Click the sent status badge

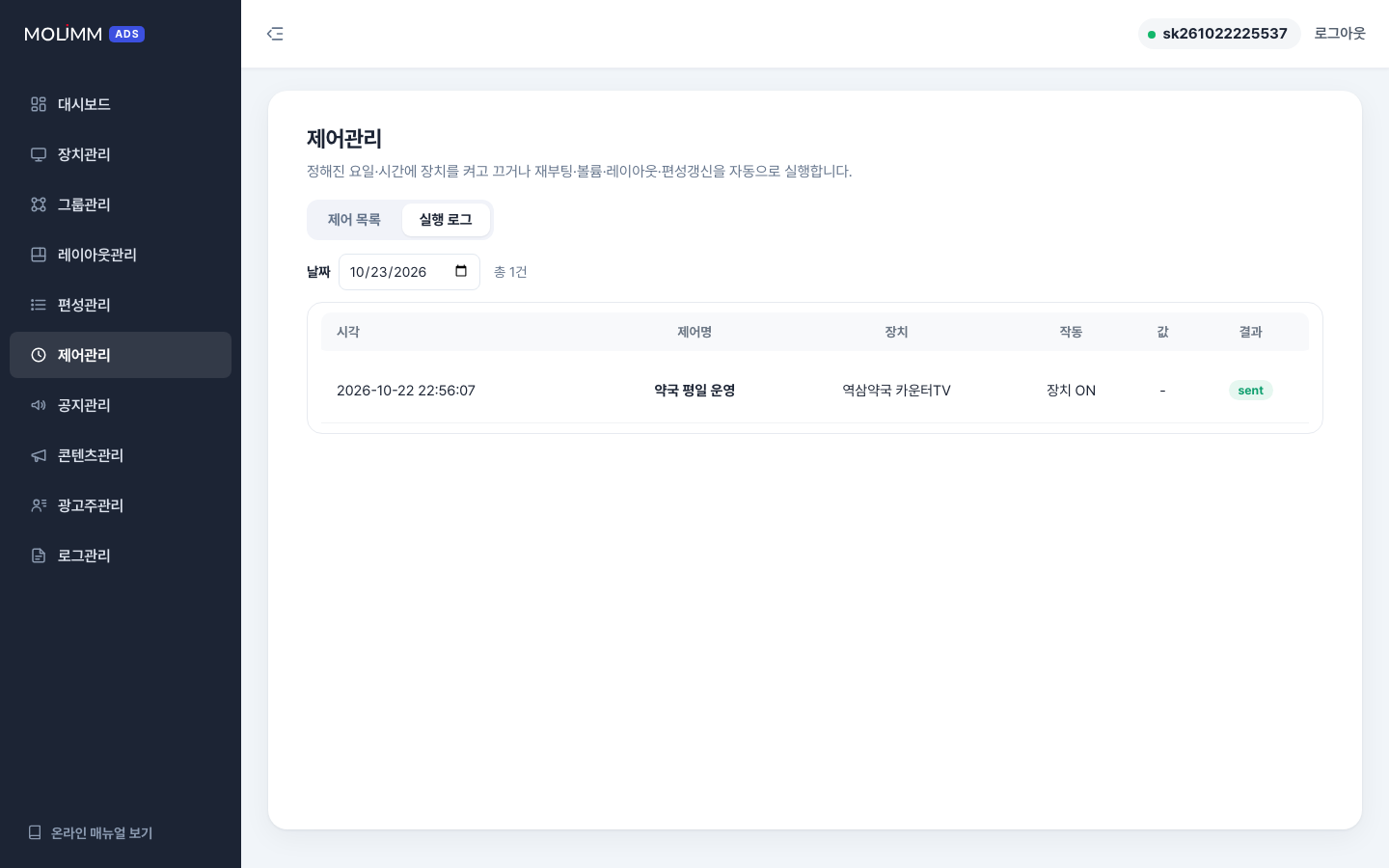[1251, 391]
